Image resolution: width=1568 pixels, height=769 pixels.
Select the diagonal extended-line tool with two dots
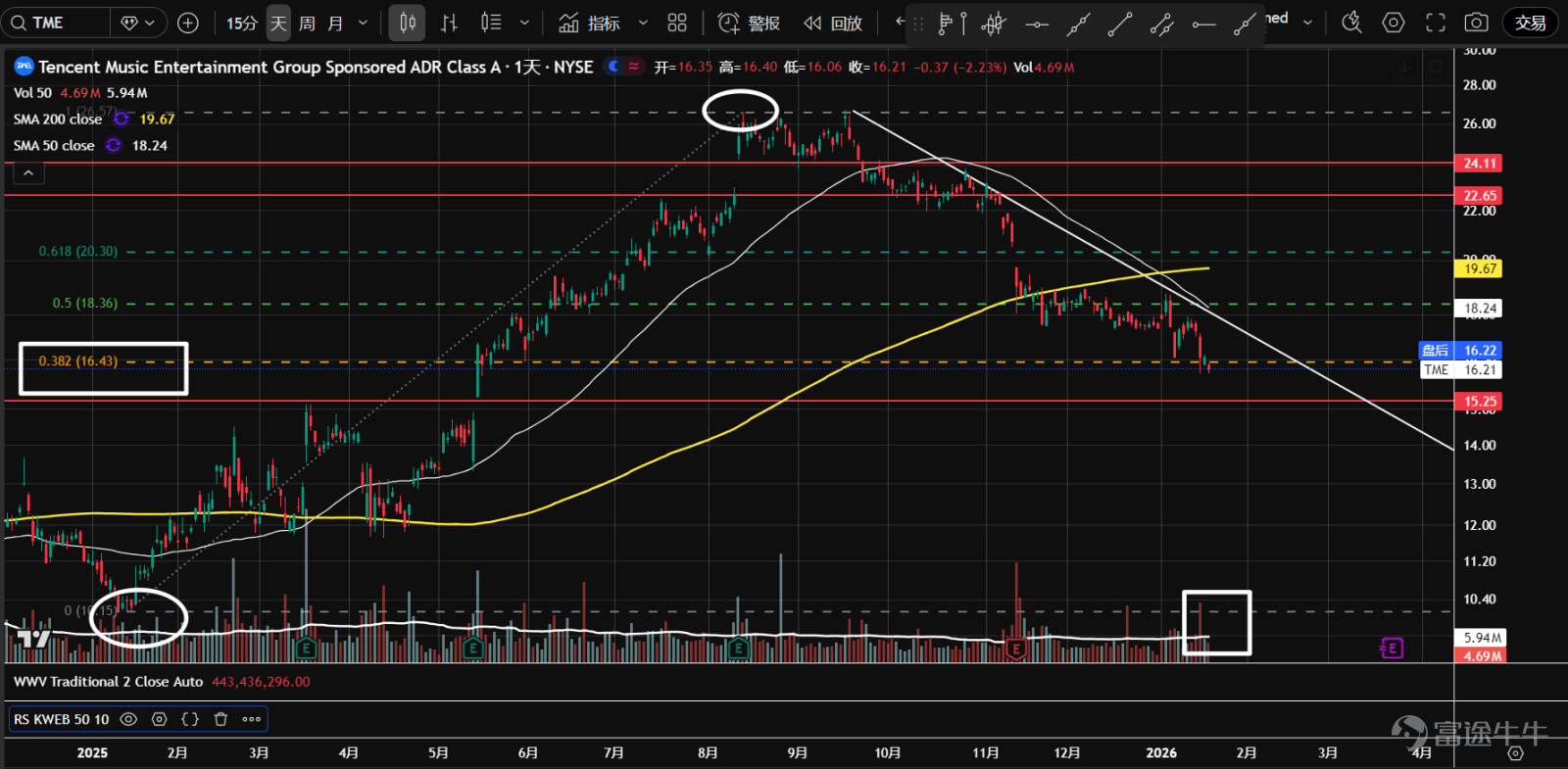point(1078,24)
